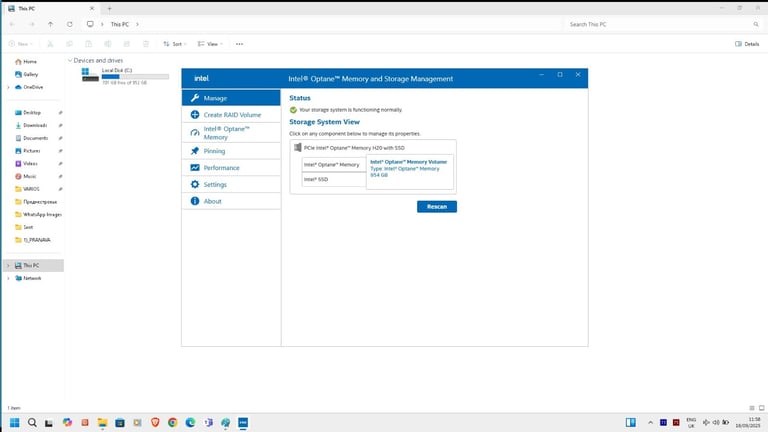Switch to large thumbnails view in status bar
This screenshot has height=432, width=768.
tap(761, 408)
